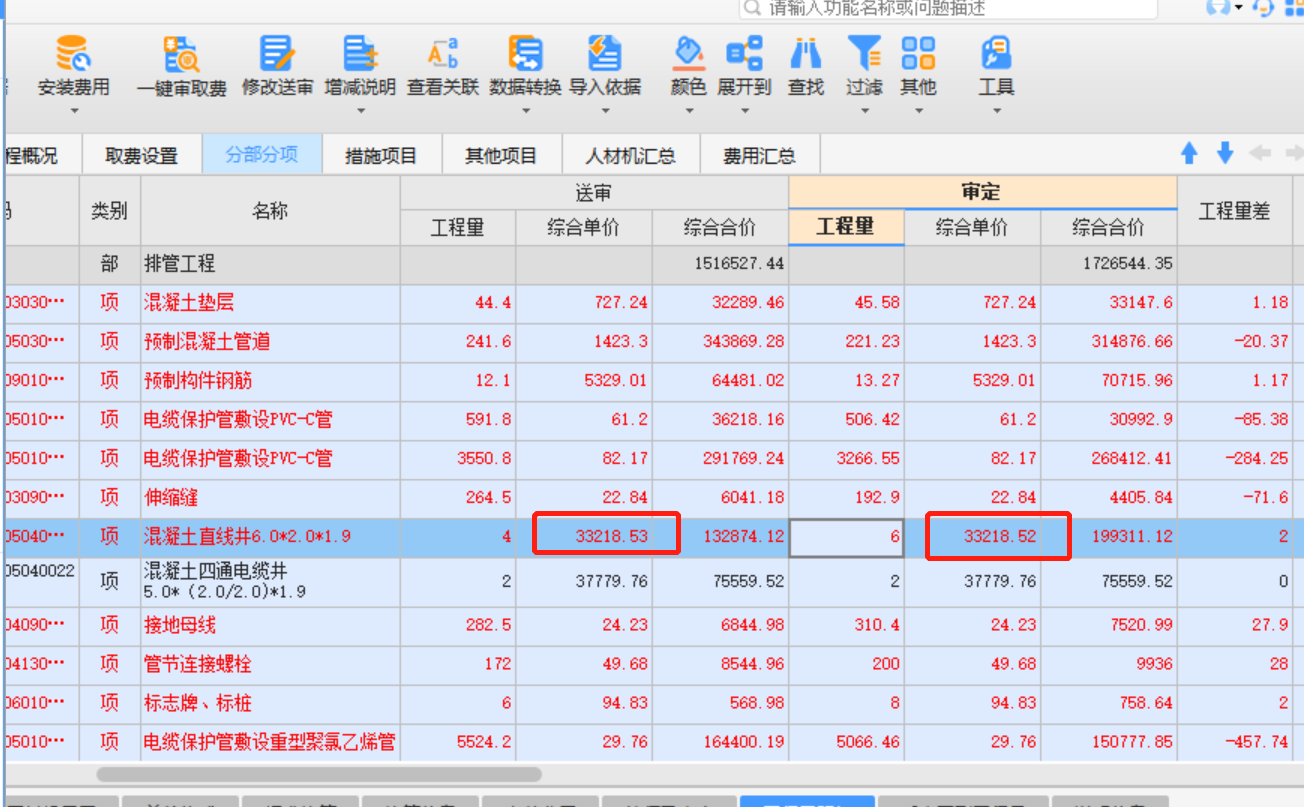Open 查找 binoculars tool
The height and width of the screenshot is (807, 1304).
point(805,52)
